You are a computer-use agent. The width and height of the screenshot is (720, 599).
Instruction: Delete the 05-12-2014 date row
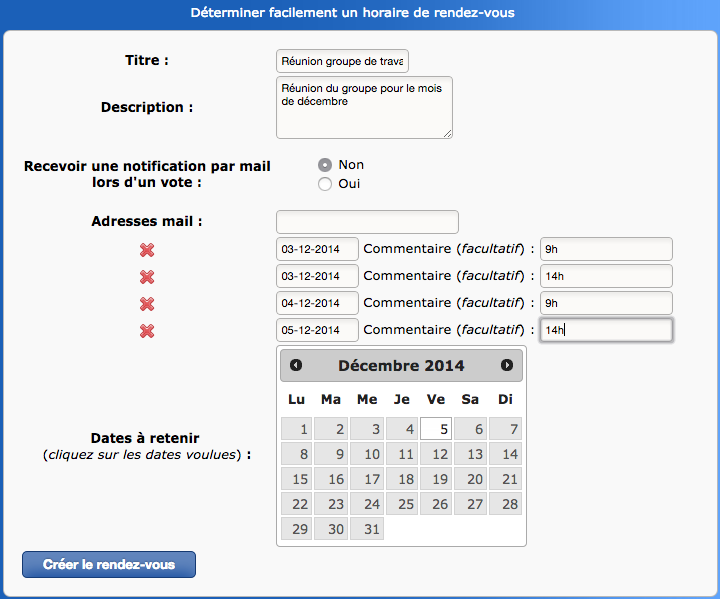(147, 331)
